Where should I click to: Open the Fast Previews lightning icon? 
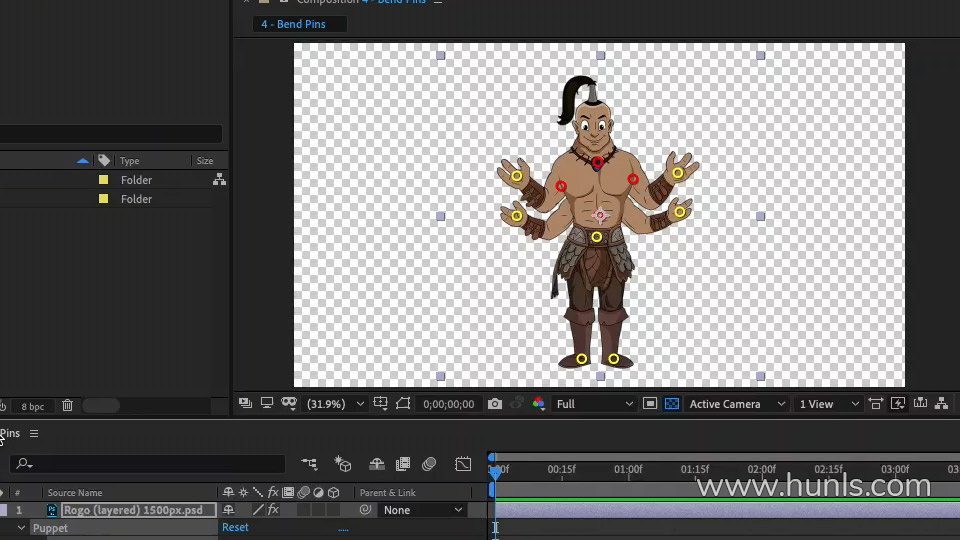point(898,403)
